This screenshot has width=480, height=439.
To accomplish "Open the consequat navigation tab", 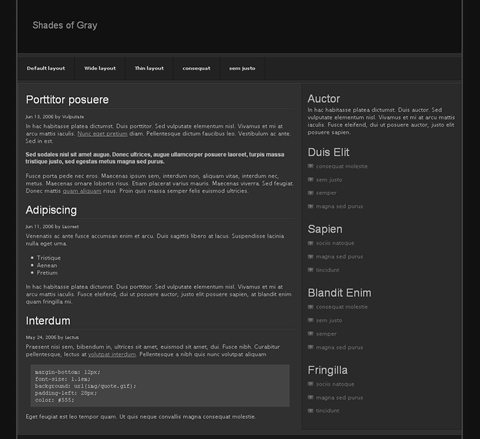I will [196, 68].
